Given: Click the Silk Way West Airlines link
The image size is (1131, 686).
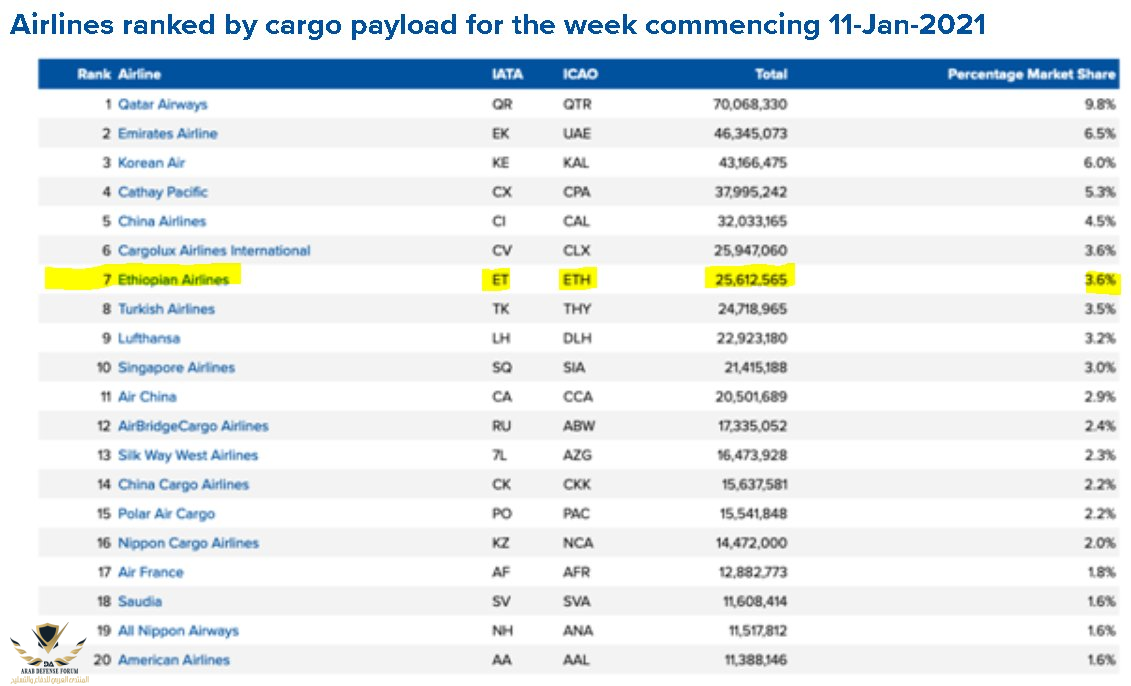Looking at the screenshot, I should pyautogui.click(x=188, y=455).
